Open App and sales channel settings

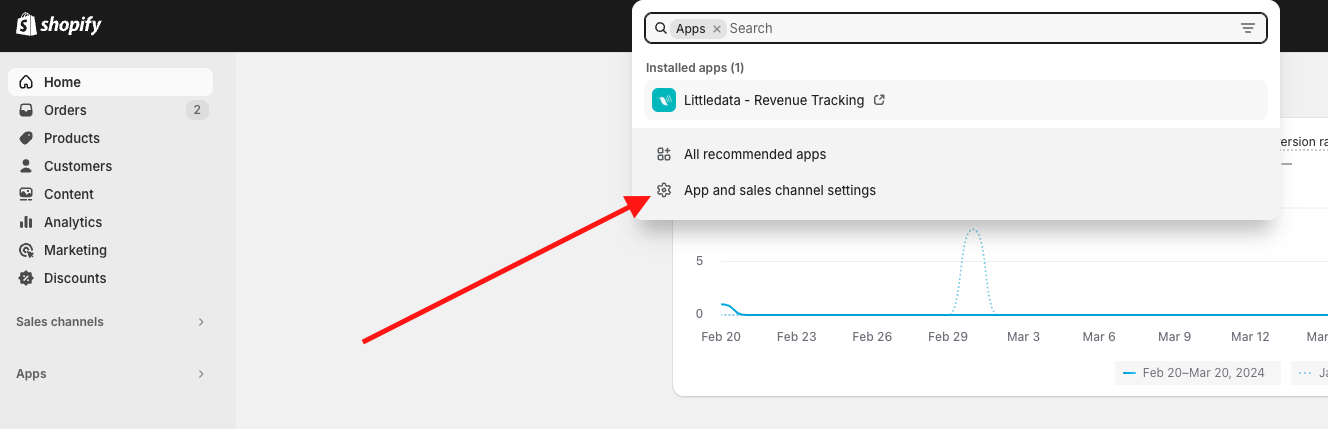tap(956, 190)
